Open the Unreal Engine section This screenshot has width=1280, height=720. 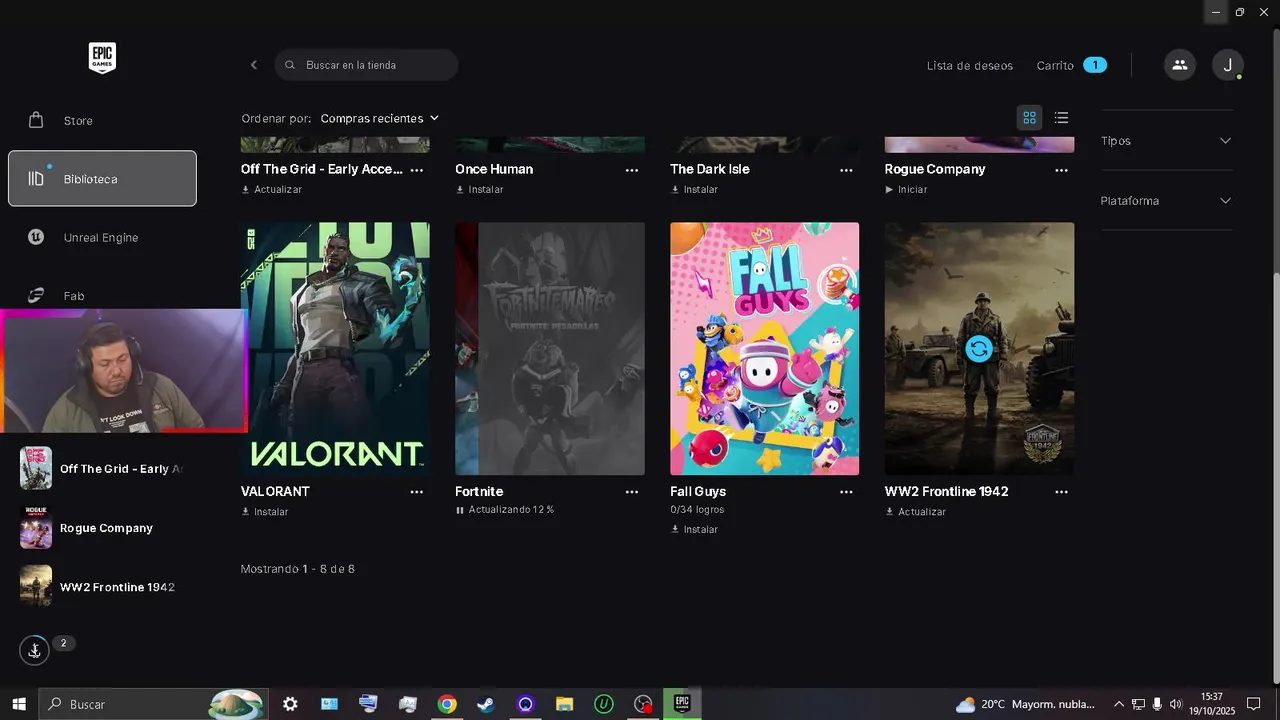point(102,237)
